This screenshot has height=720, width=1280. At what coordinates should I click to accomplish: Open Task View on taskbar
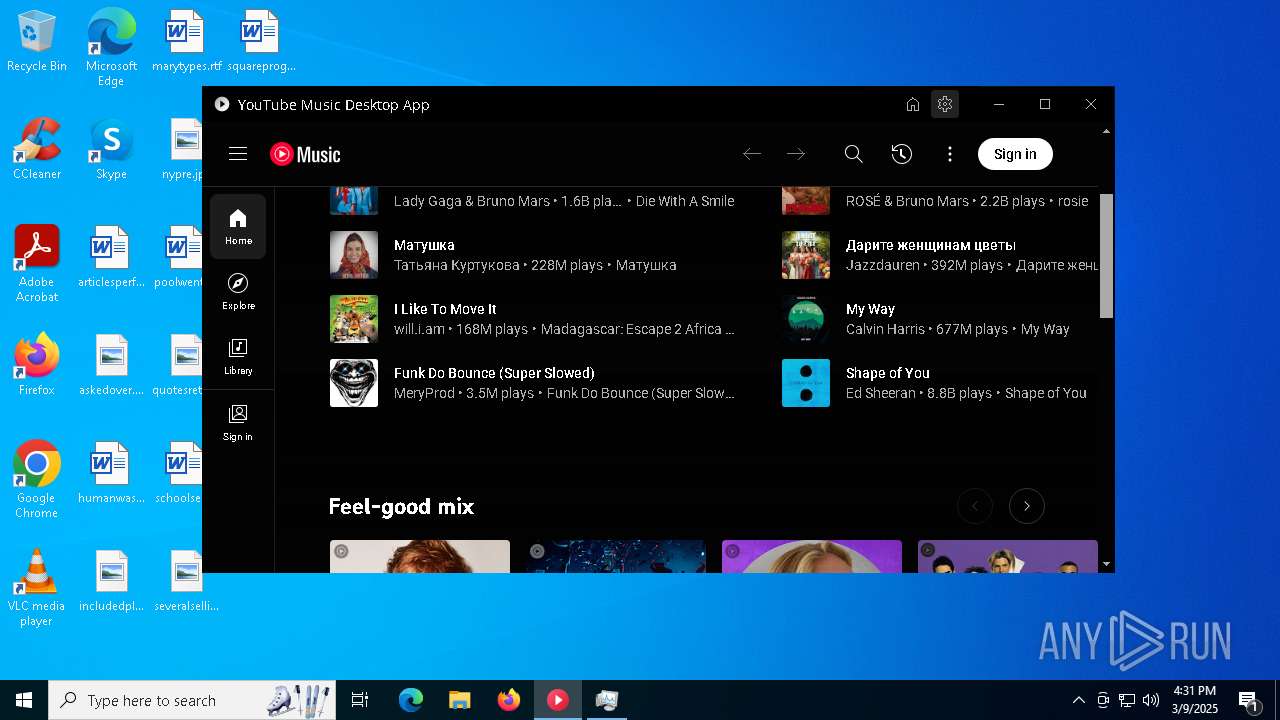pos(360,700)
